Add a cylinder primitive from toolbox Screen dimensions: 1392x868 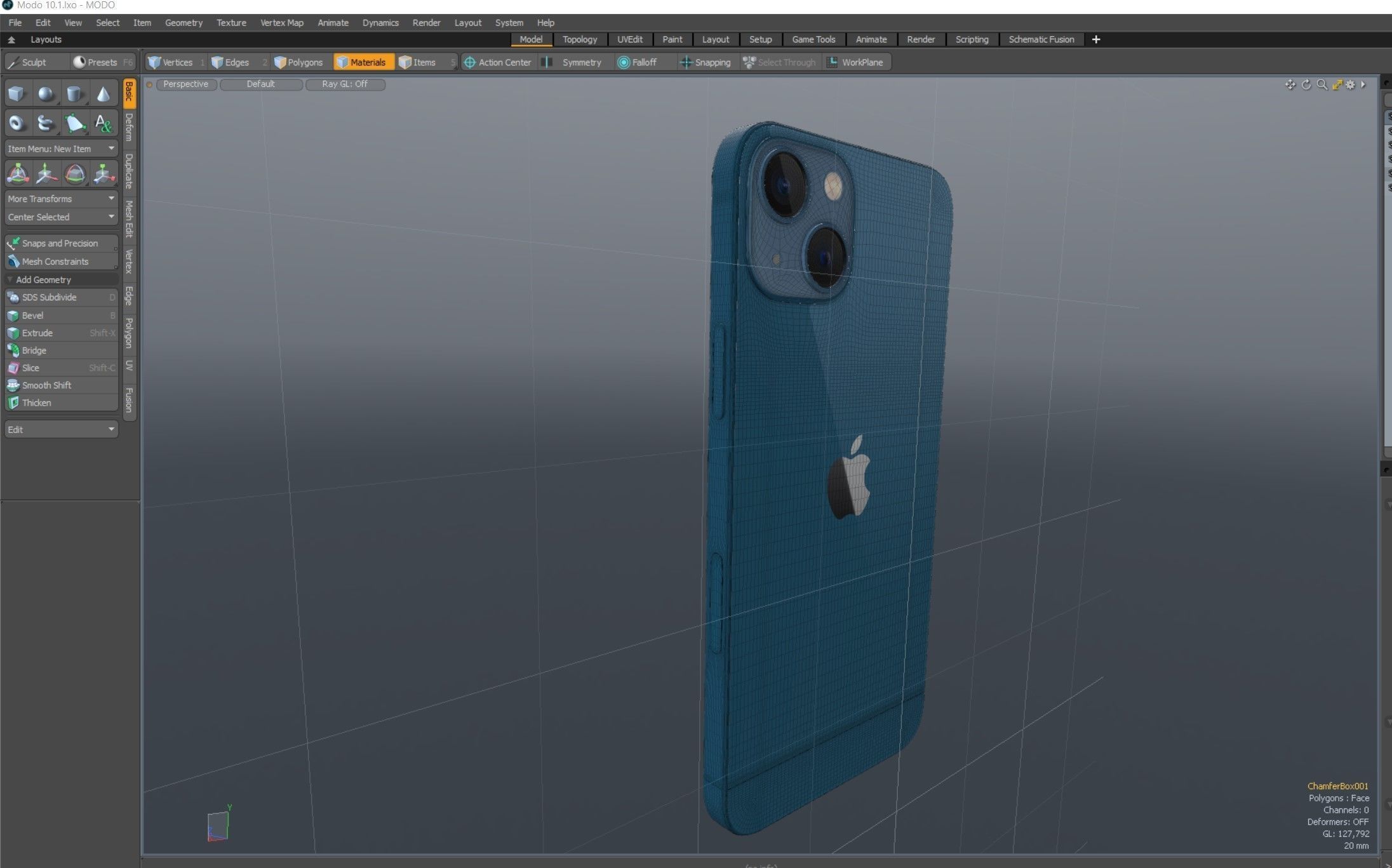[x=74, y=94]
